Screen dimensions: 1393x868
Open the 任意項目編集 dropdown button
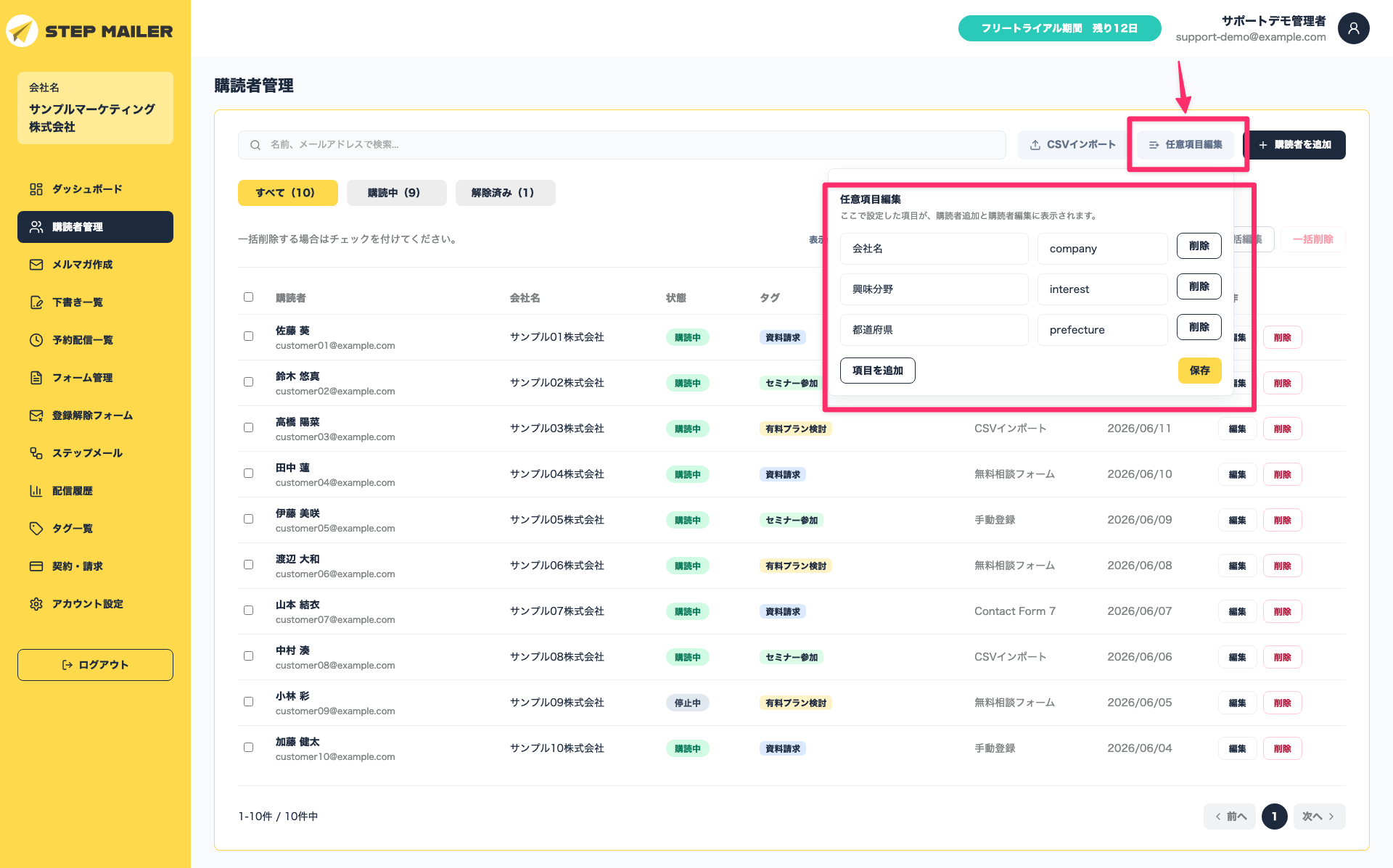click(x=1186, y=145)
